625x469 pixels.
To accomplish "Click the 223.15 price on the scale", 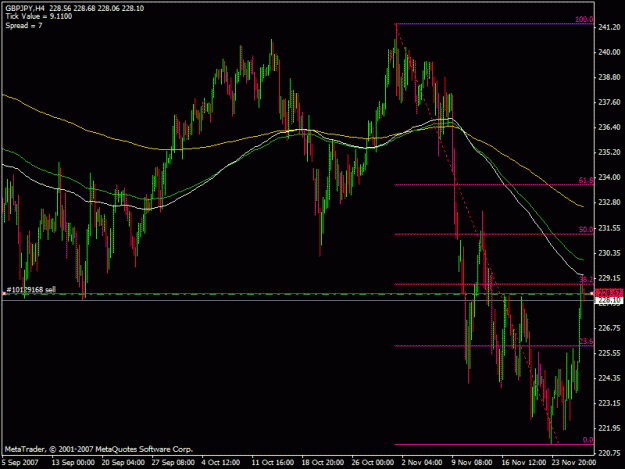I will point(609,403).
